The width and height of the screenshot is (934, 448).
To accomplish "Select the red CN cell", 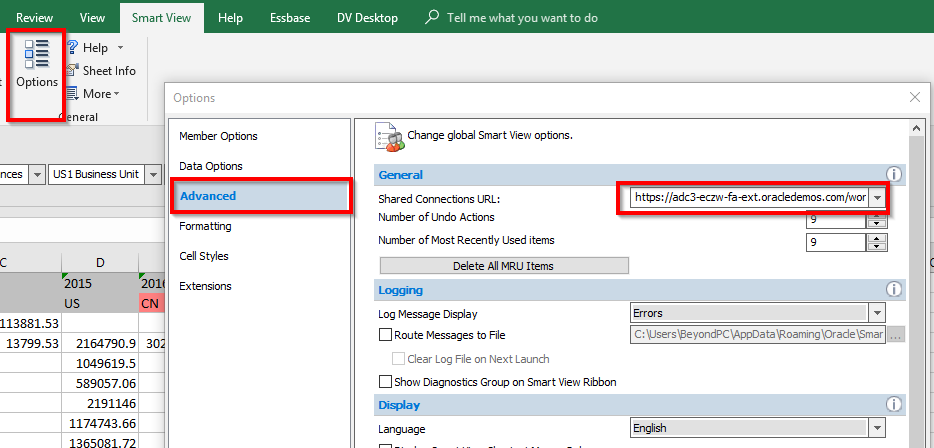I will (151, 303).
